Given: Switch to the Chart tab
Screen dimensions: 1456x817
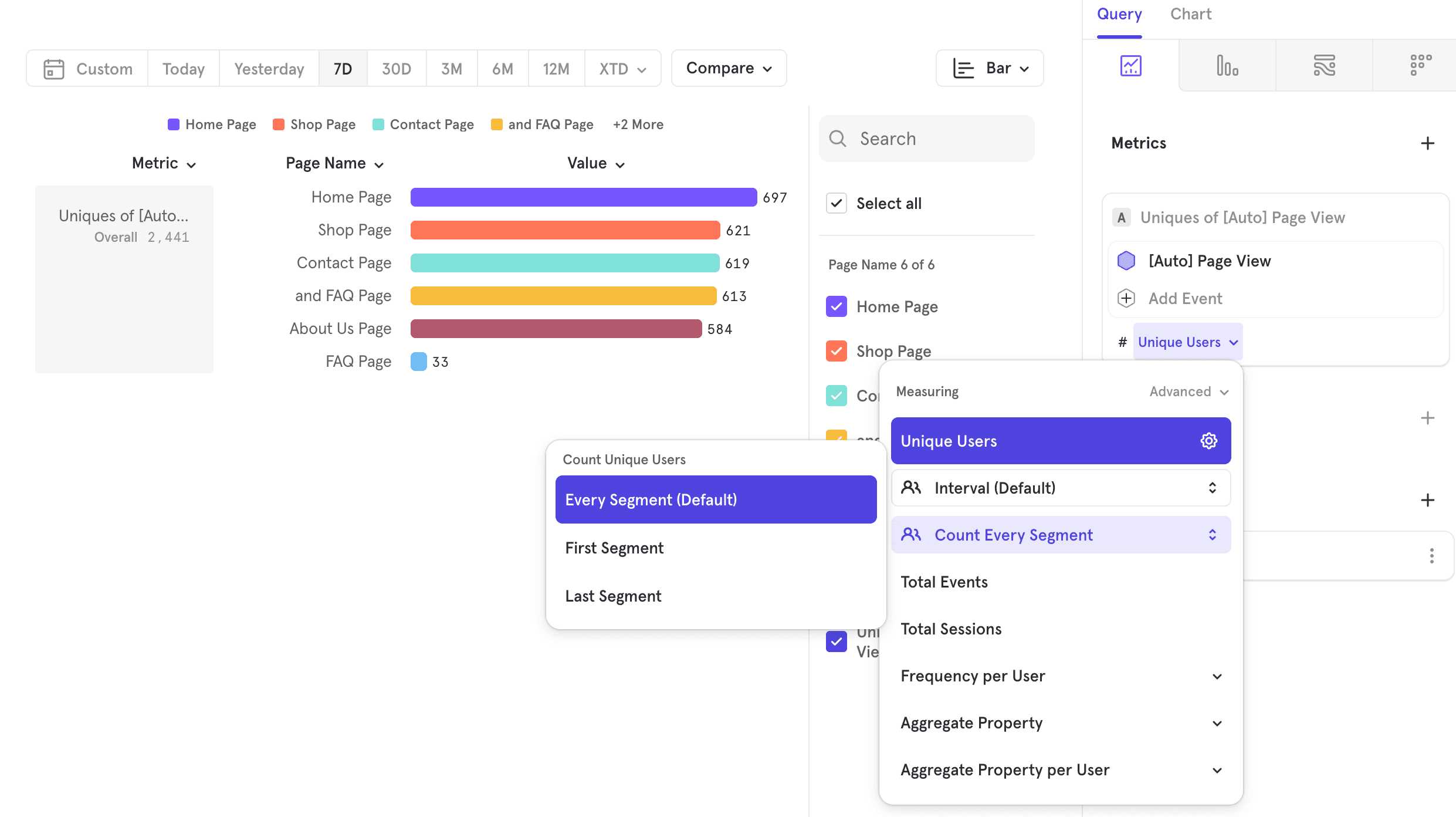Looking at the screenshot, I should click(1190, 14).
